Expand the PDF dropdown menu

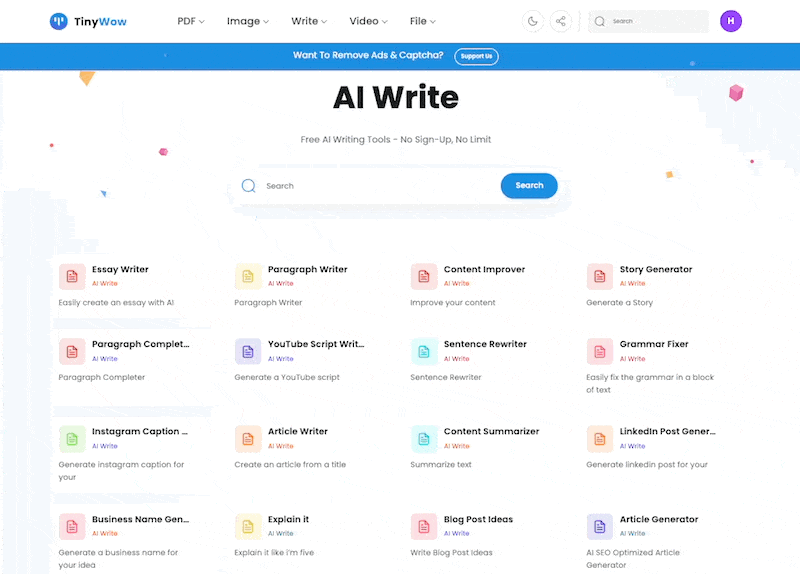click(x=191, y=21)
